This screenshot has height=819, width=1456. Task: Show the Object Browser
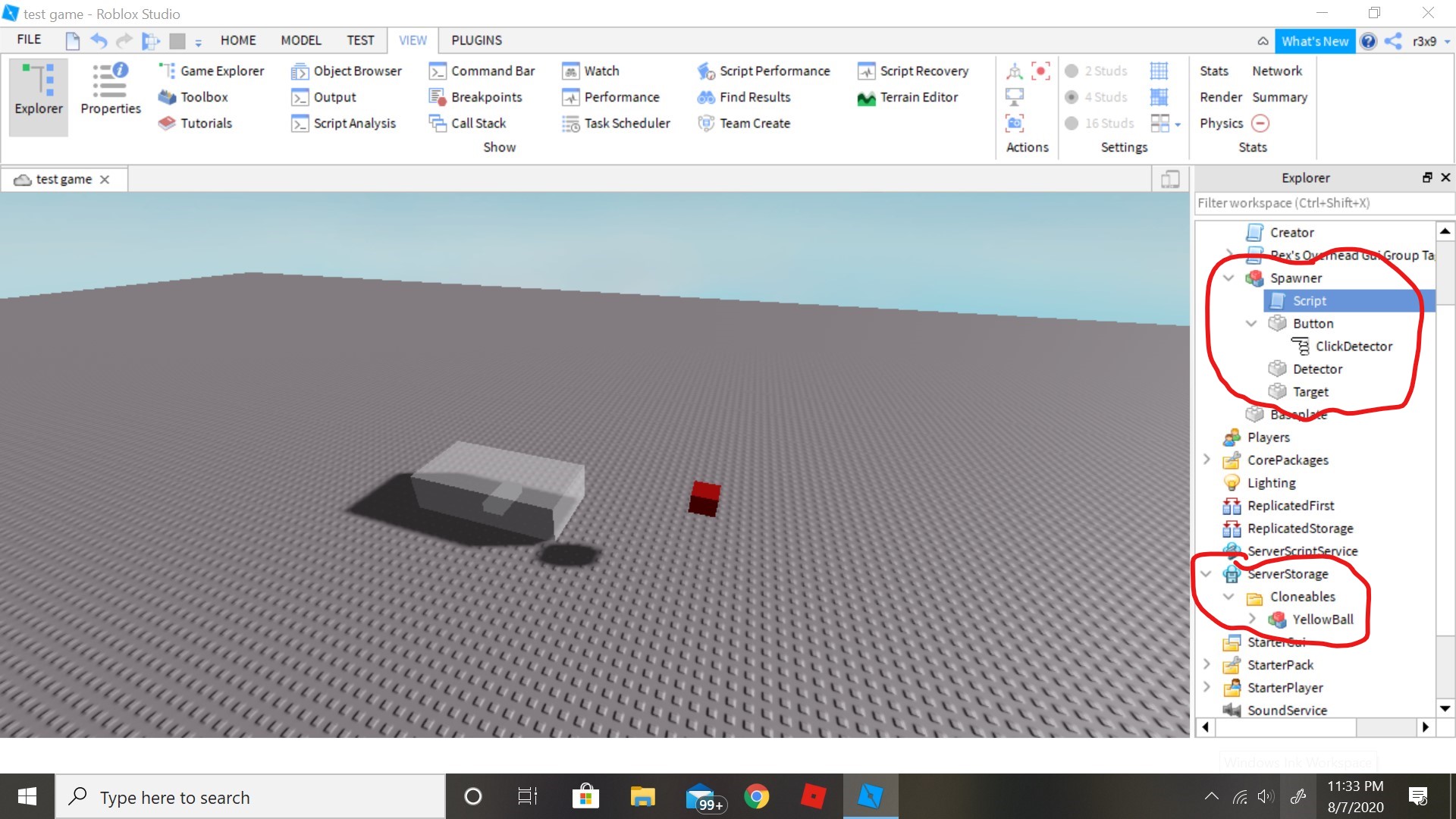click(x=347, y=71)
